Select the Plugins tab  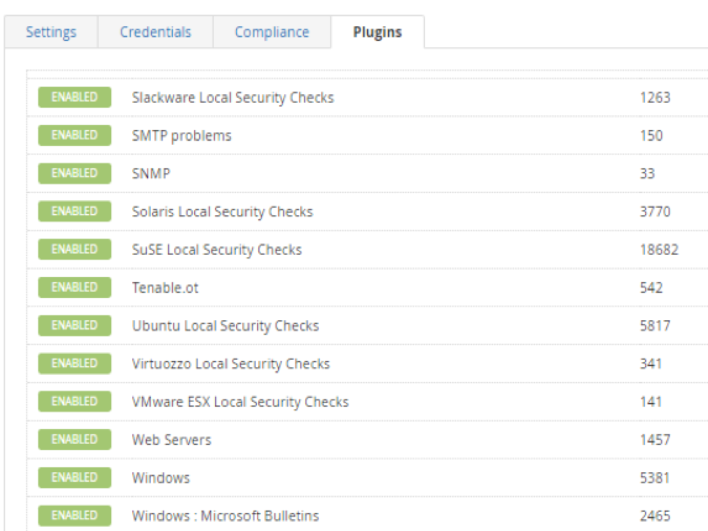click(377, 32)
